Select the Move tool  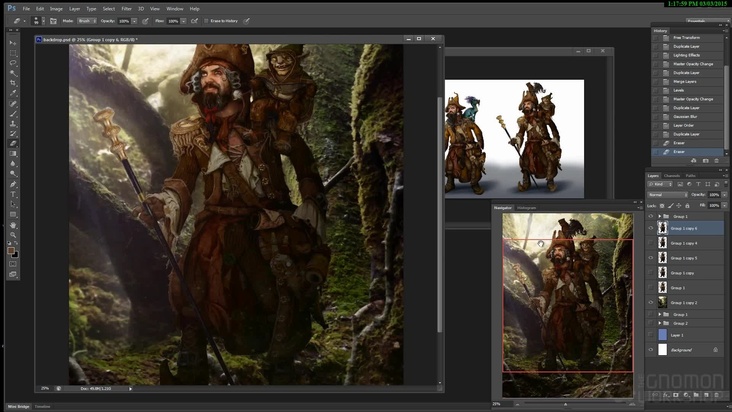[13, 43]
